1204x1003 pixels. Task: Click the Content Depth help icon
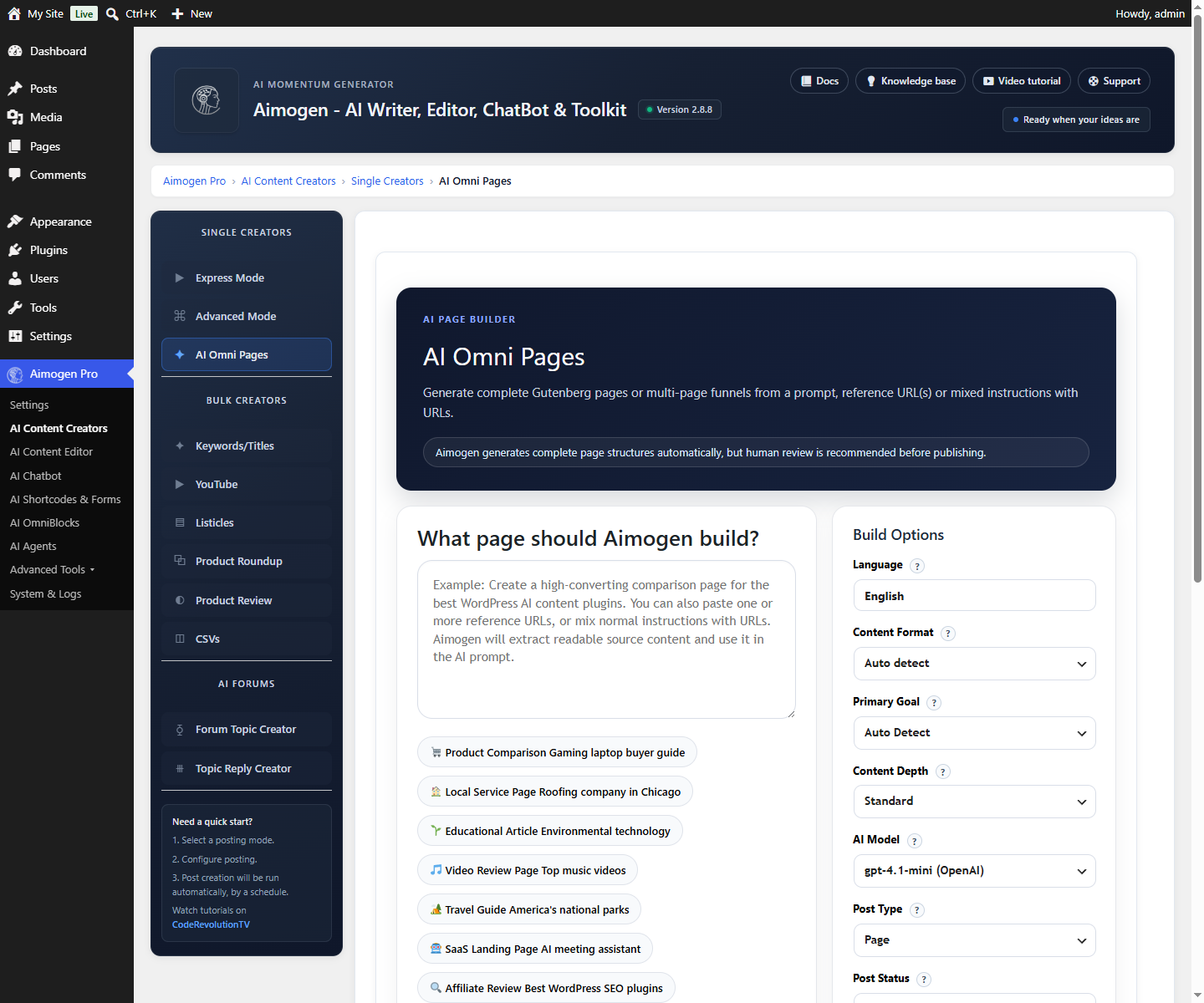pos(942,772)
